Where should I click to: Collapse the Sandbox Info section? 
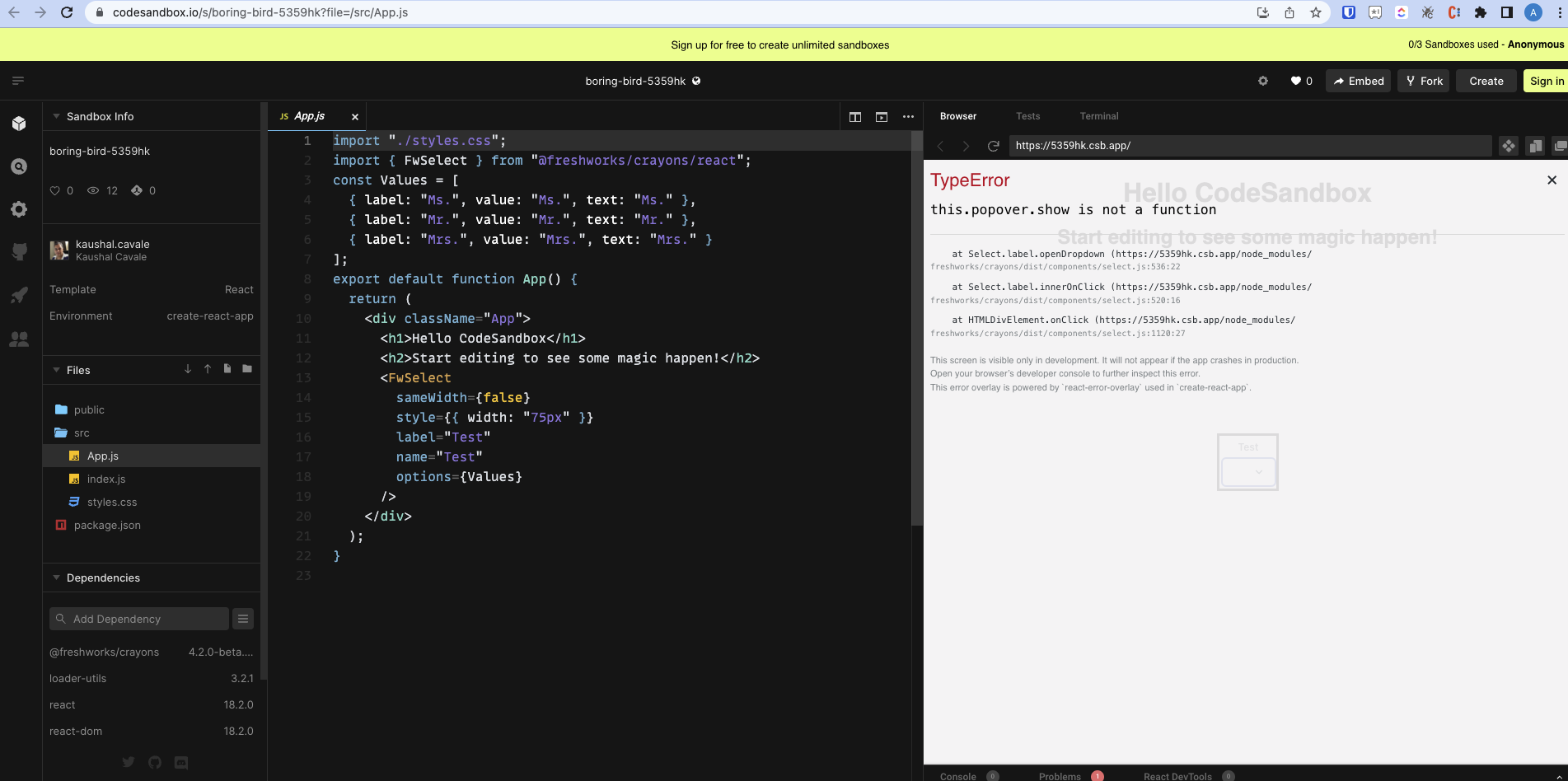point(56,115)
